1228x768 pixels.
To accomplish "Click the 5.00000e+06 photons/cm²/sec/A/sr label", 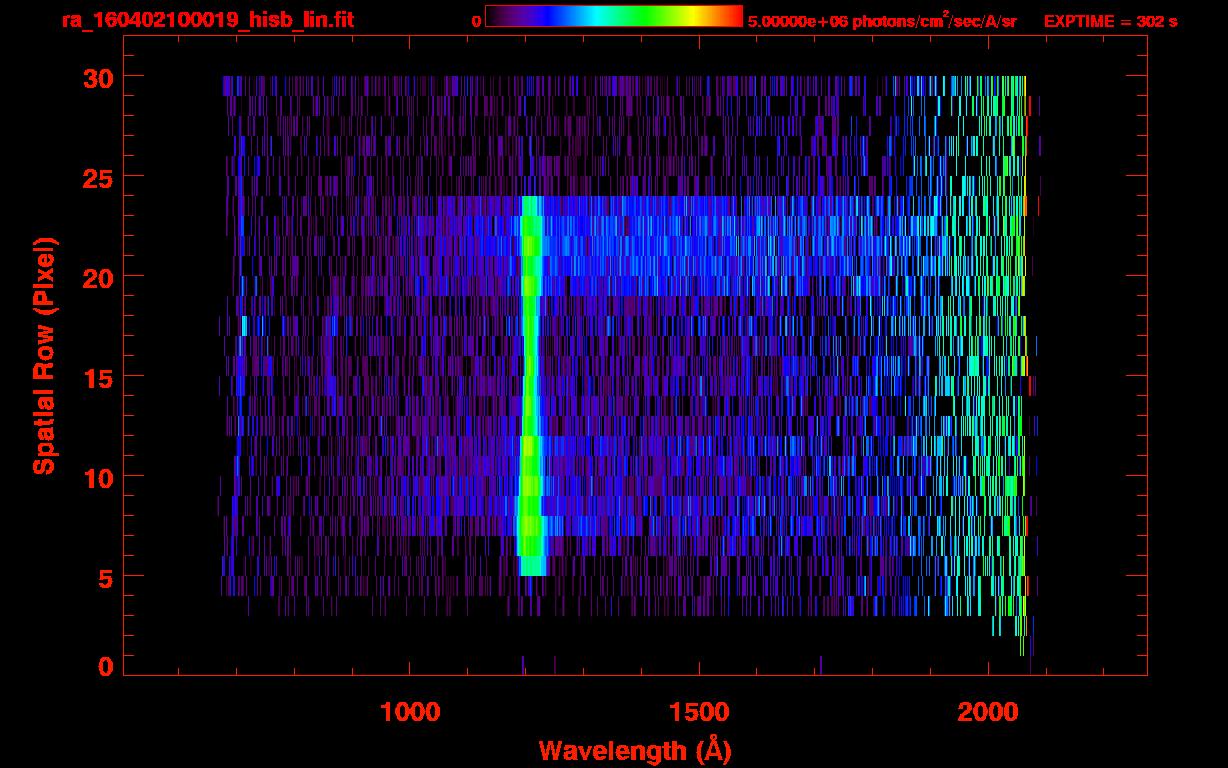I will (x=882, y=20).
